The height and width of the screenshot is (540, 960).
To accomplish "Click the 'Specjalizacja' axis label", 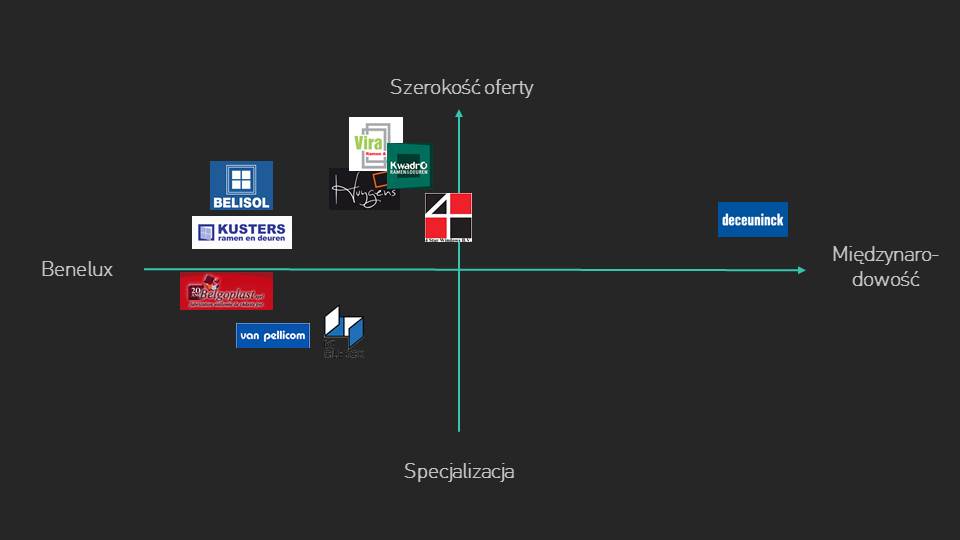I will [459, 471].
